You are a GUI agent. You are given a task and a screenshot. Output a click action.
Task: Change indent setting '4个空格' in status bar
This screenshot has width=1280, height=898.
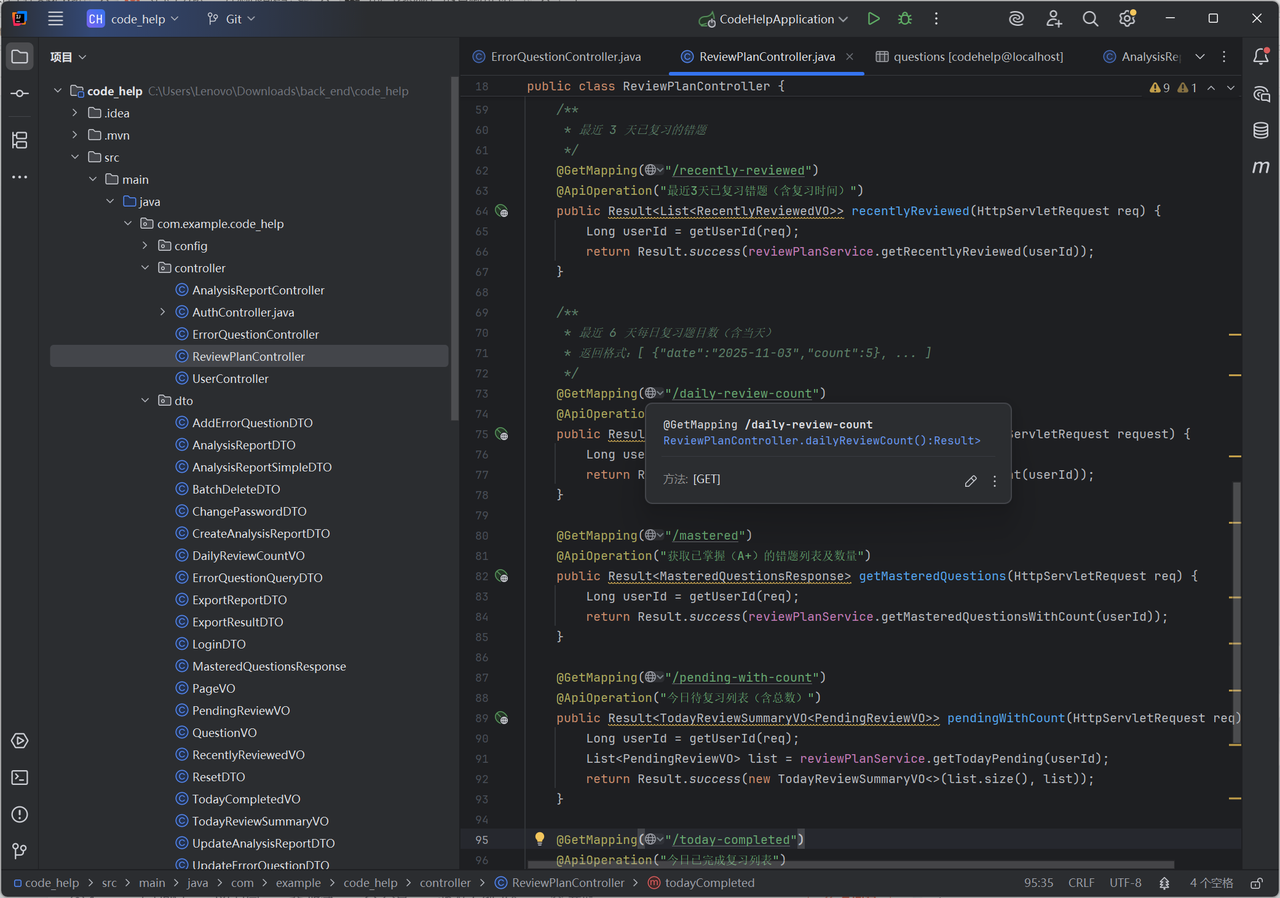1211,883
